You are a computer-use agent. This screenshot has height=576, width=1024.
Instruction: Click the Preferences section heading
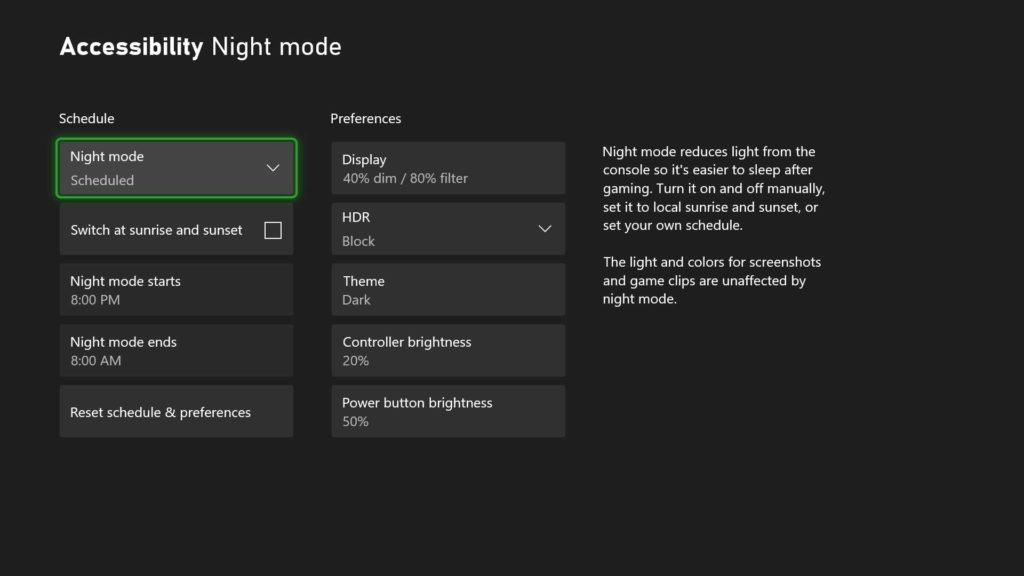click(x=366, y=118)
